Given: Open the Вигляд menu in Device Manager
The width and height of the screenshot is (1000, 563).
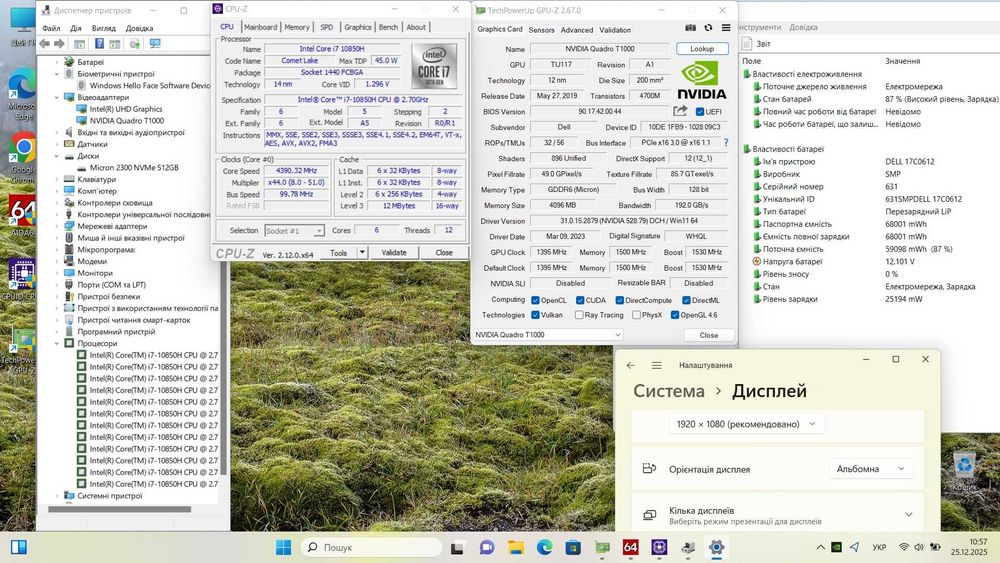Looking at the screenshot, I should (x=103, y=28).
